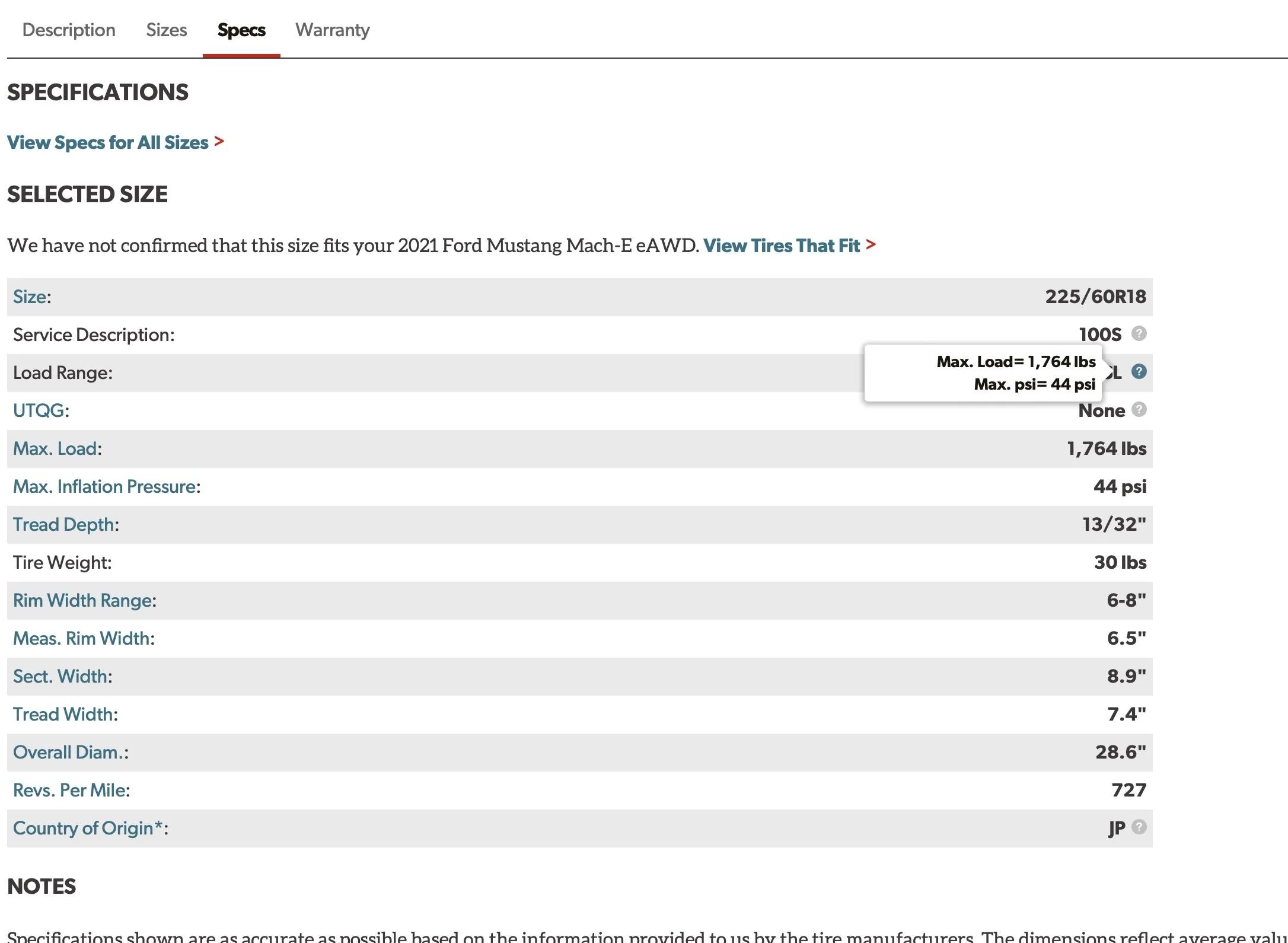Image resolution: width=1288 pixels, height=943 pixels.
Task: Click help icon beside JP country code
Action: click(1139, 827)
